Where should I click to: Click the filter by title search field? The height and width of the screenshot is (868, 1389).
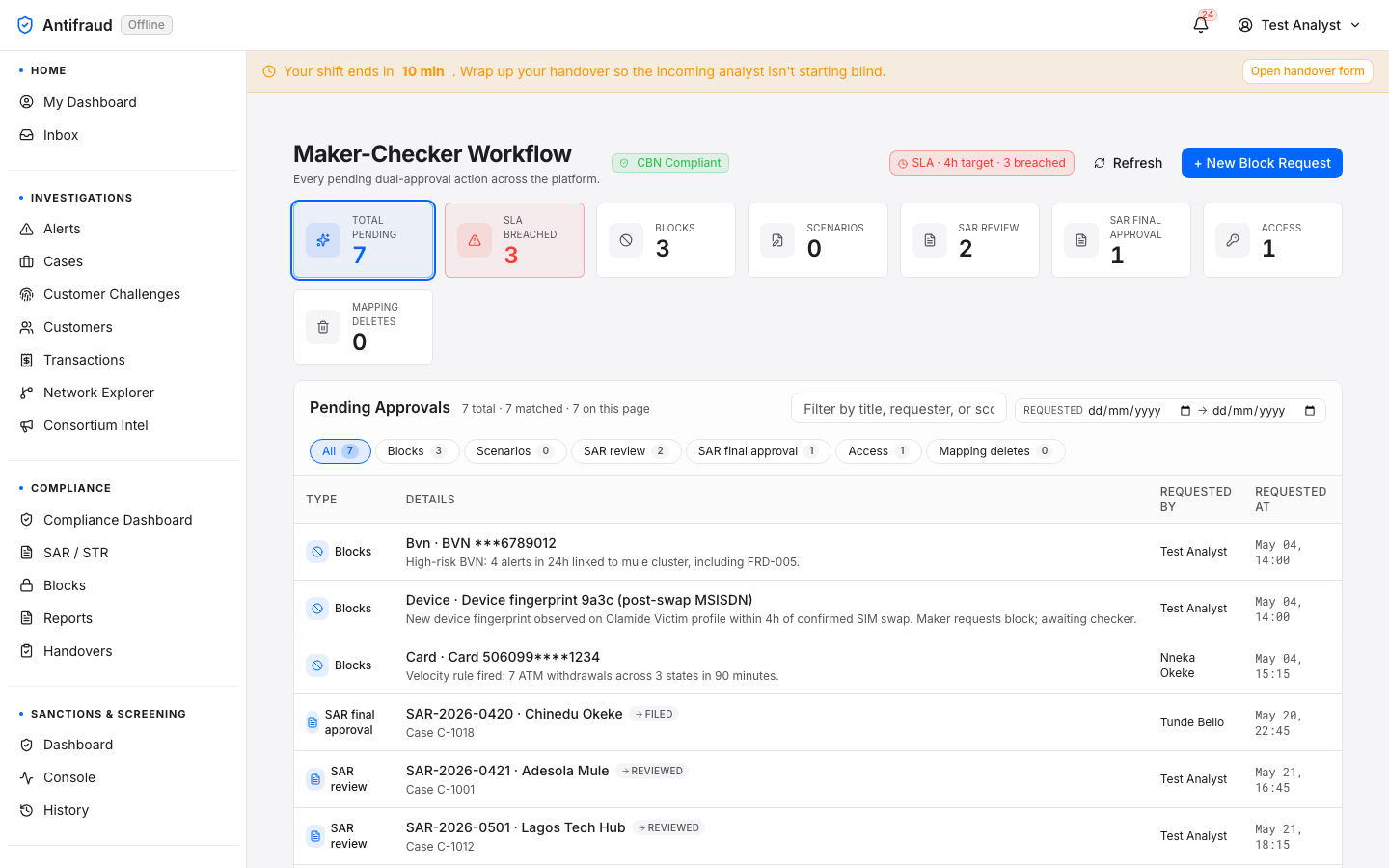click(x=899, y=409)
